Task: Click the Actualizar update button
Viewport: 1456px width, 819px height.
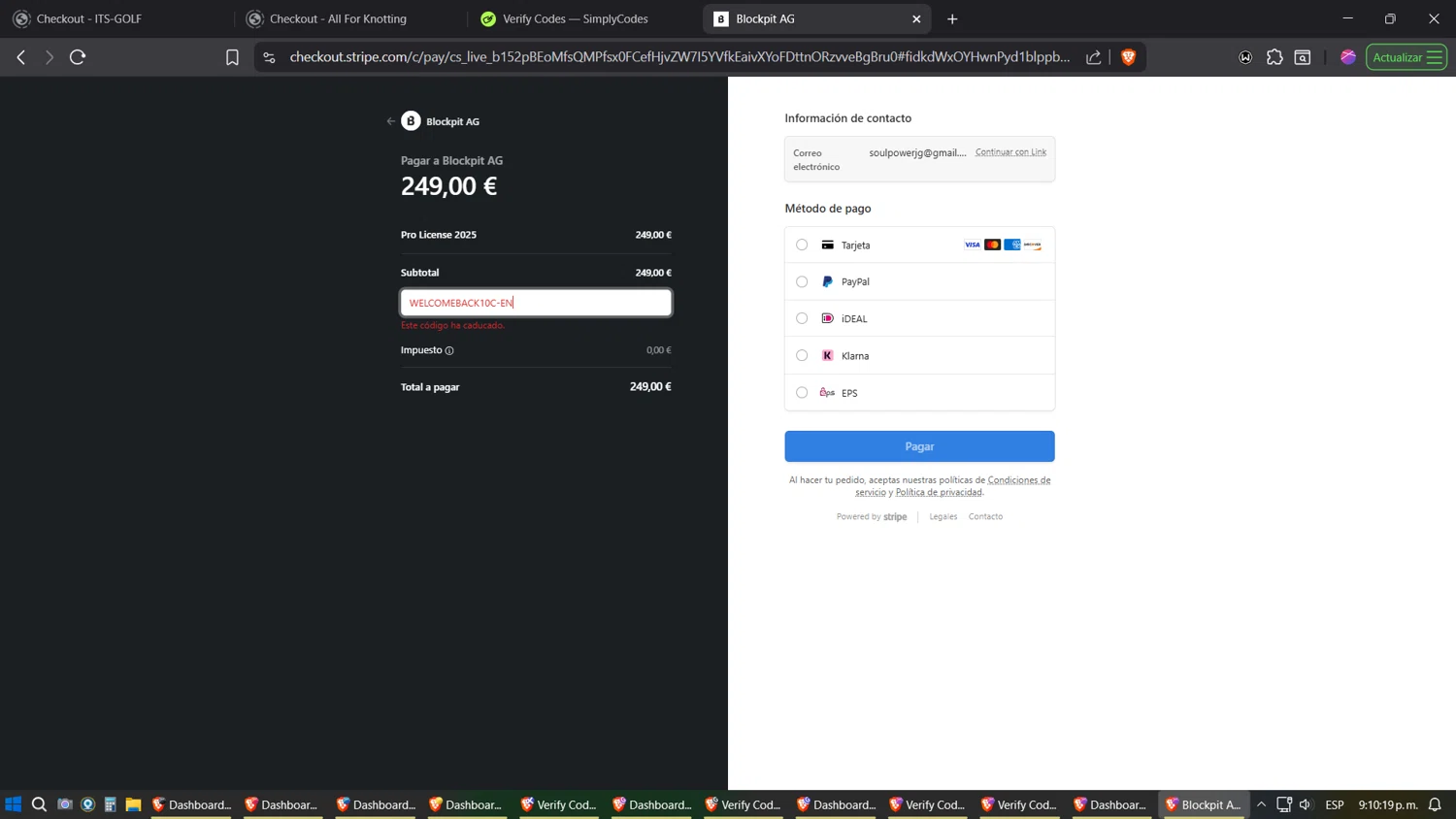Action: point(1406,57)
